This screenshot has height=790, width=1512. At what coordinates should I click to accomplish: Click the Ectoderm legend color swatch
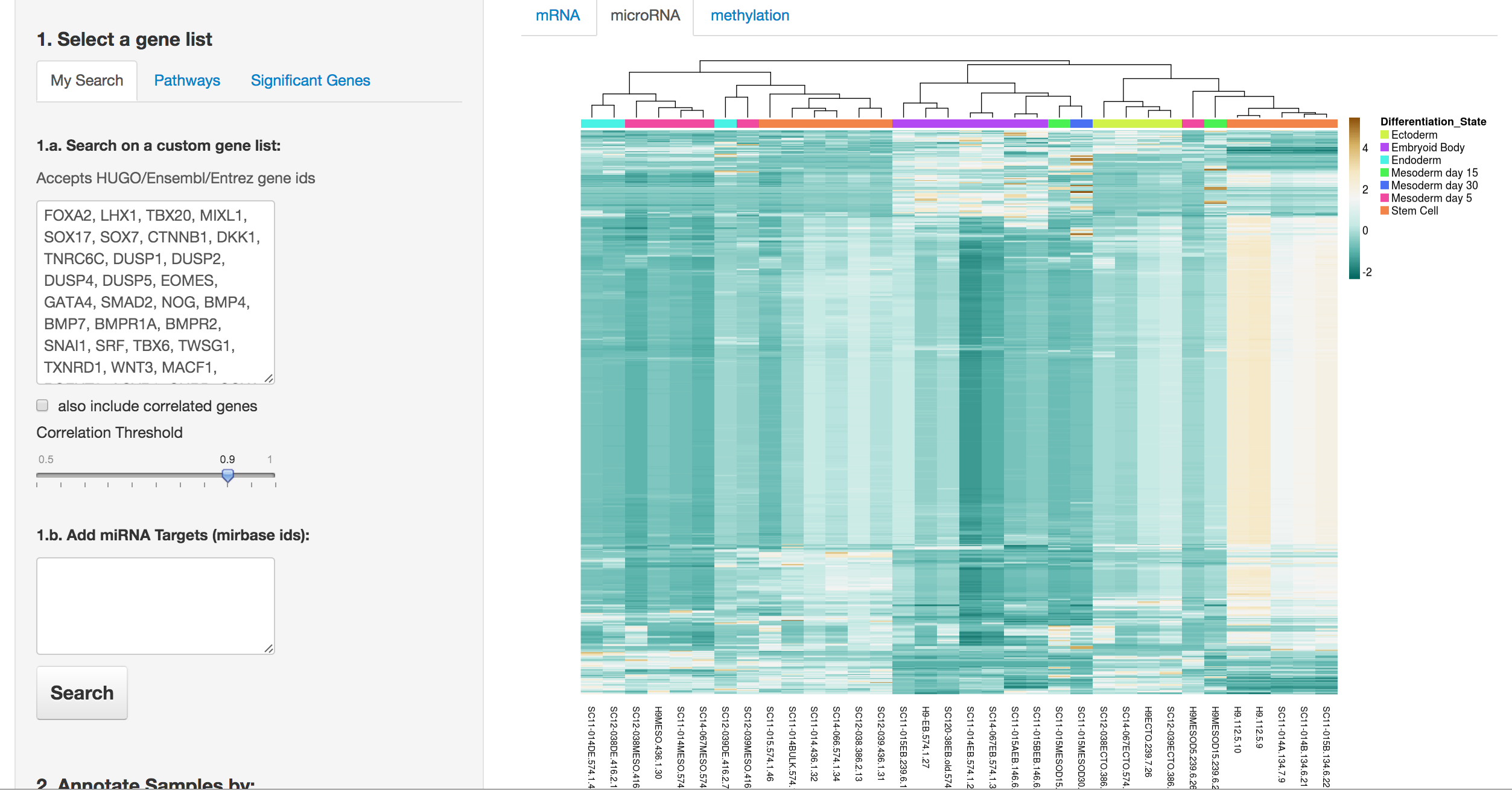(1385, 135)
